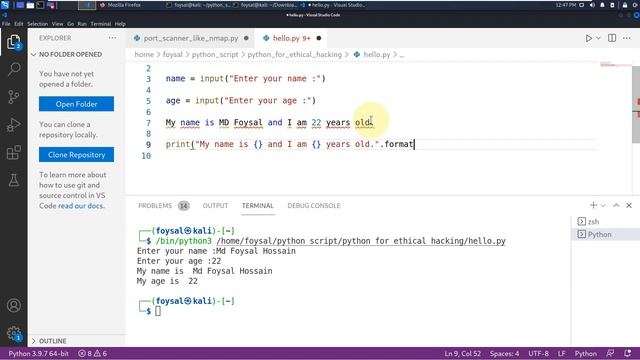Click unsaved dot on hello.py tab

[319, 38]
